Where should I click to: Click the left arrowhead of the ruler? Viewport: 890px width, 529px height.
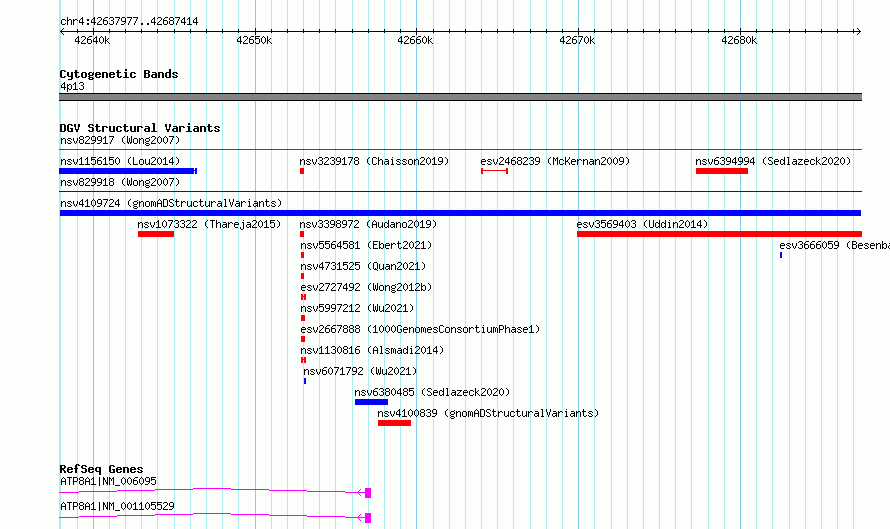point(62,31)
